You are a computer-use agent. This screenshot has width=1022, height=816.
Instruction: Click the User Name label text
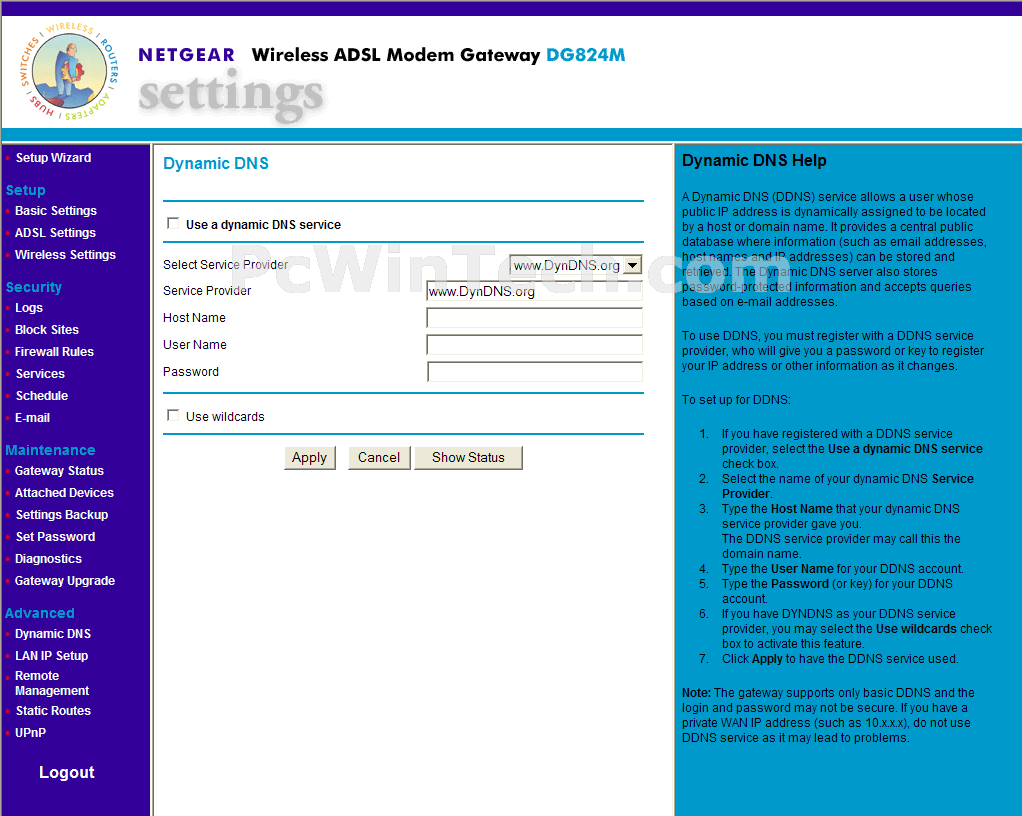[x=195, y=345]
